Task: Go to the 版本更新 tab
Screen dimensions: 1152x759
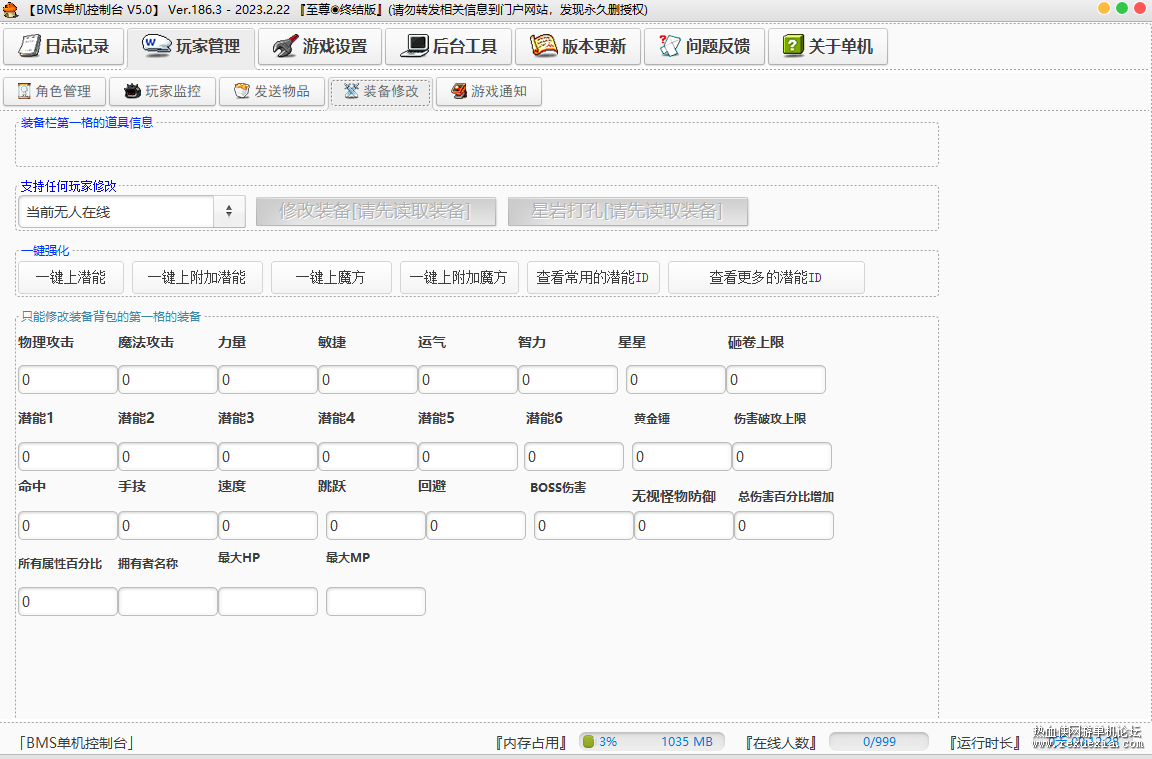Action: (578, 46)
